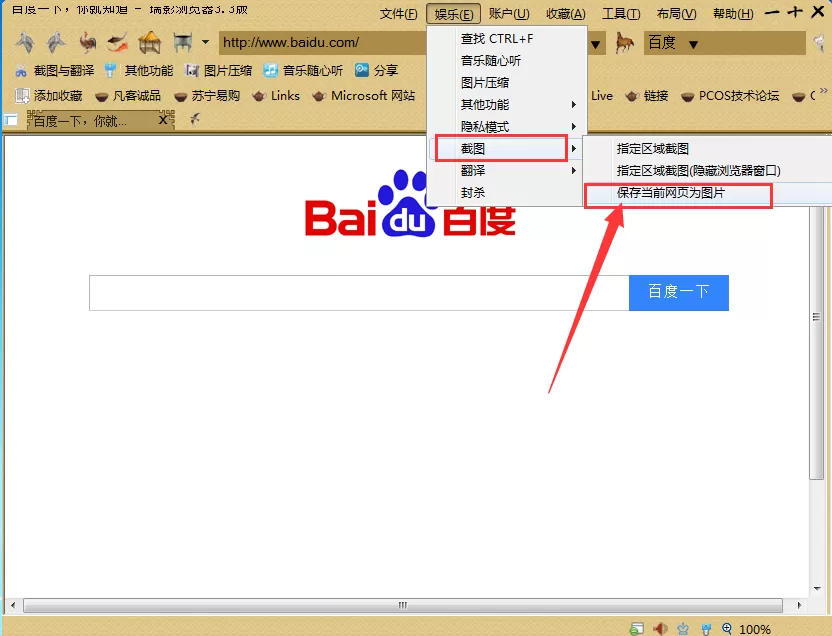The height and width of the screenshot is (636, 832).
Task: Choose 指定区域截图(隐藏浏览器窗口) option
Action: tap(708, 171)
